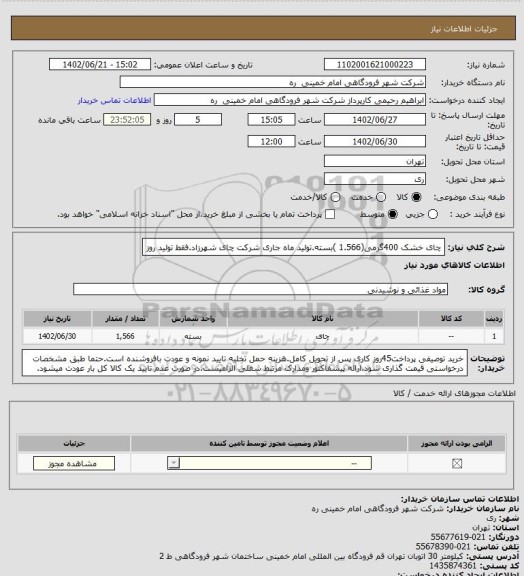Click the need number field 1102001621000223
This screenshot has width=524, height=576.
point(375,65)
